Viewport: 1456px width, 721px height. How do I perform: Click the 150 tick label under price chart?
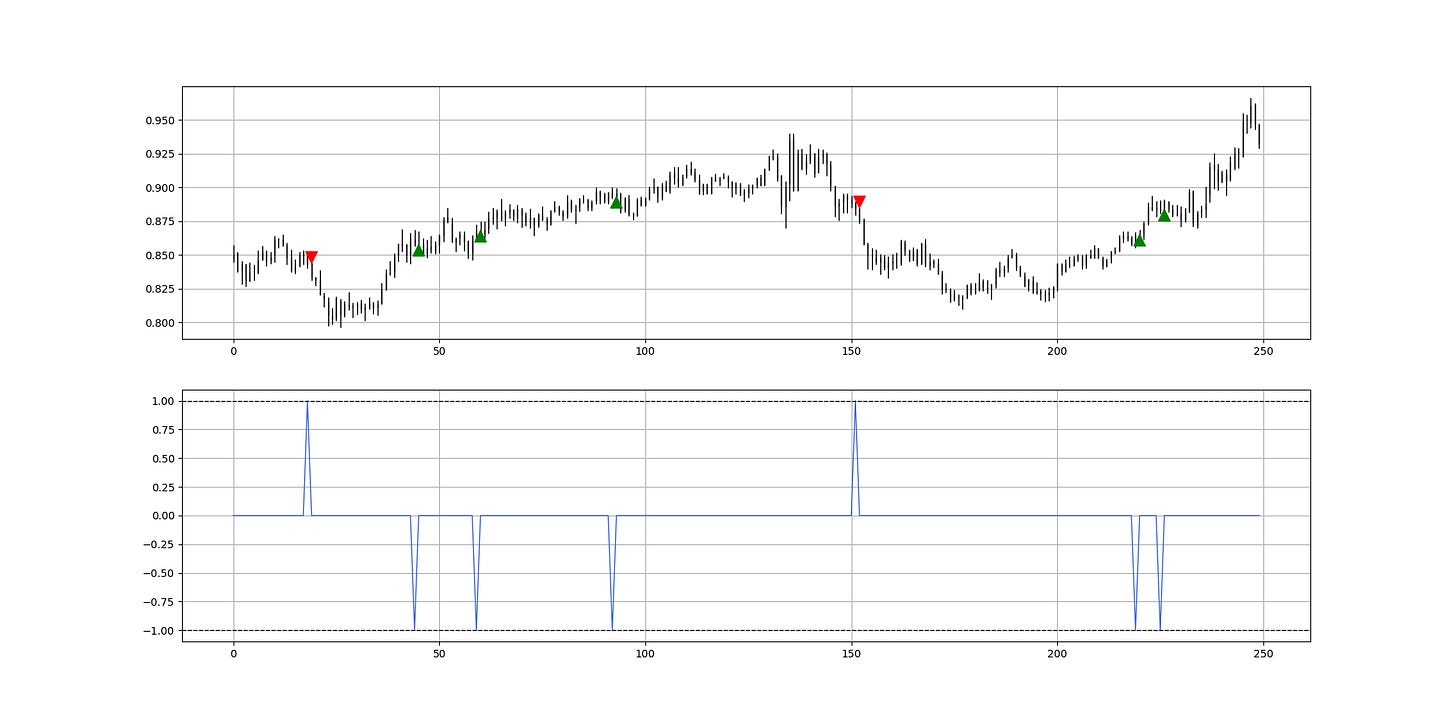click(851, 352)
